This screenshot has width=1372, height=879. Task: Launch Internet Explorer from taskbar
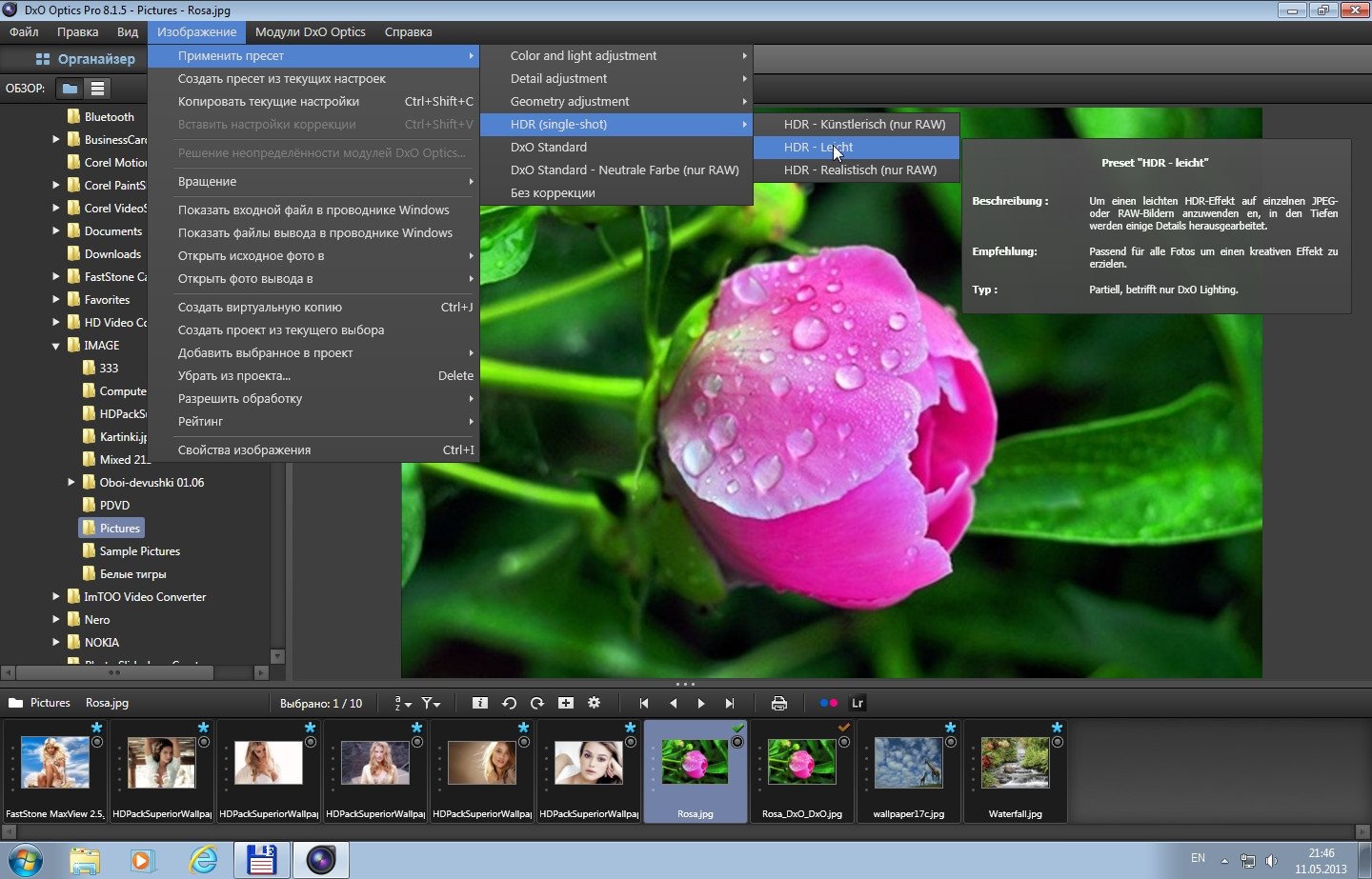[202, 860]
